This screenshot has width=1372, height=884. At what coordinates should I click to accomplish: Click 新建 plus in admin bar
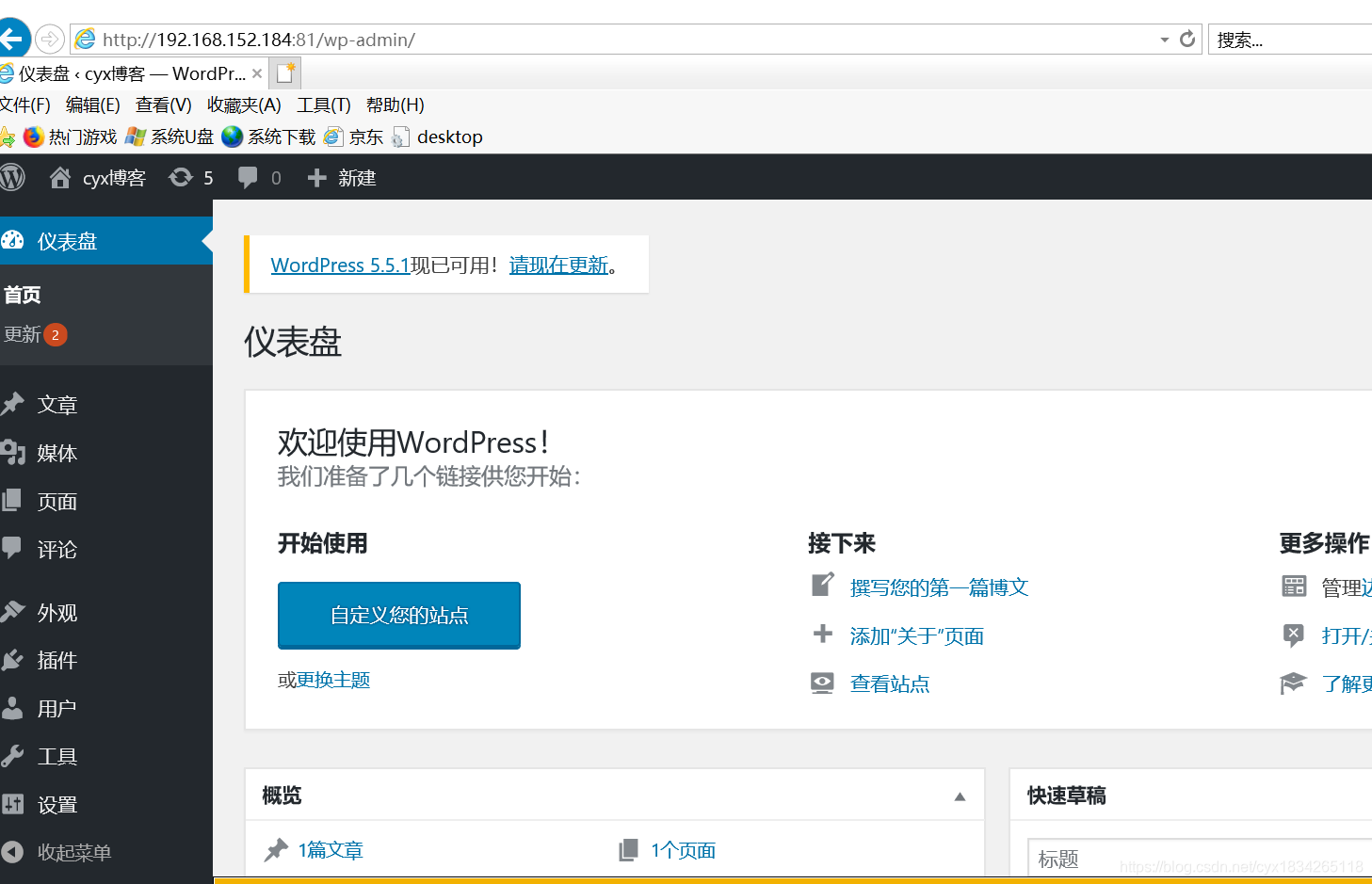coord(342,177)
